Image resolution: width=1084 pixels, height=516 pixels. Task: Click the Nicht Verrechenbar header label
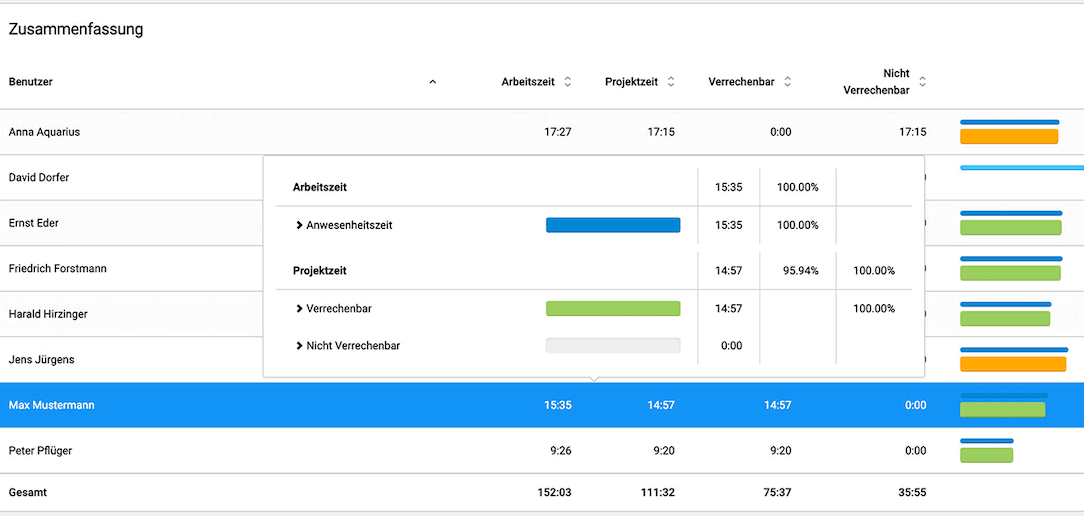877,82
